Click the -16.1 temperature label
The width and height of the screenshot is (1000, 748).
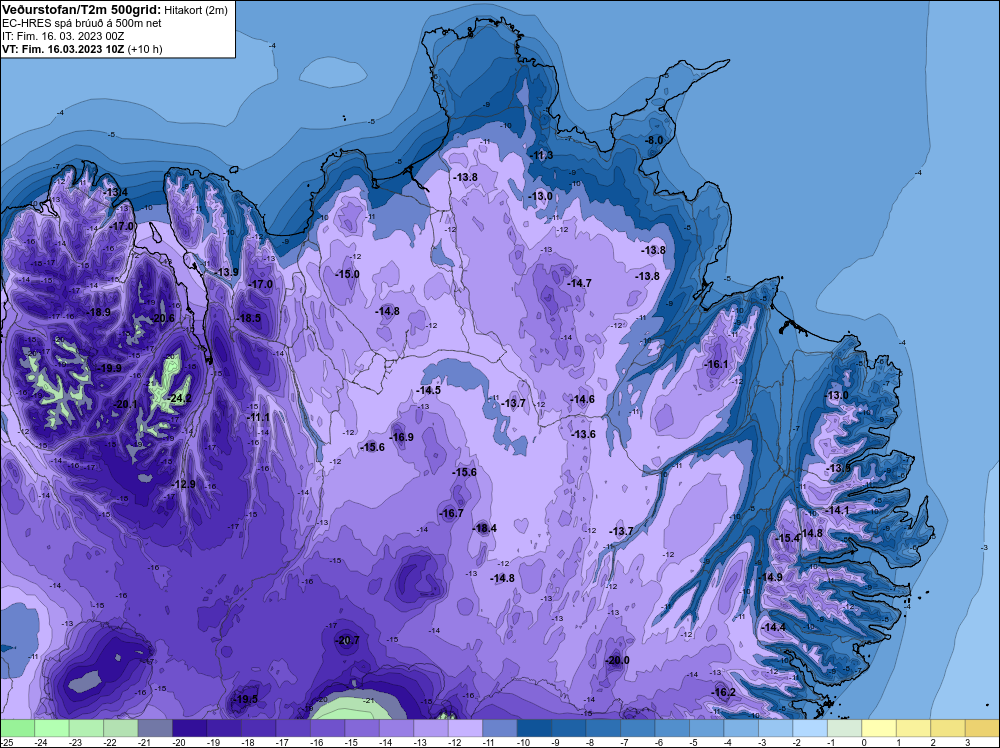pyautogui.click(x=716, y=364)
